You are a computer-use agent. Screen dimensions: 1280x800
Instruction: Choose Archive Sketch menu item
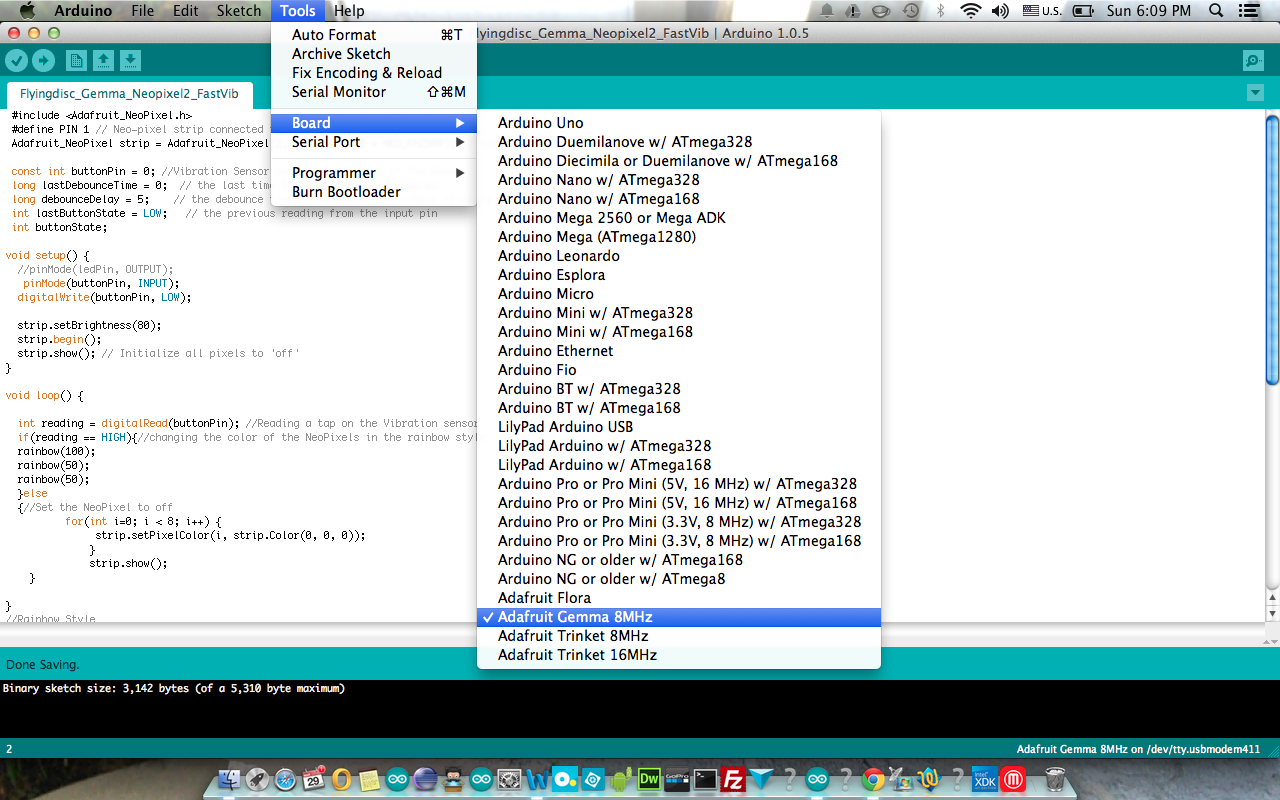374,54
